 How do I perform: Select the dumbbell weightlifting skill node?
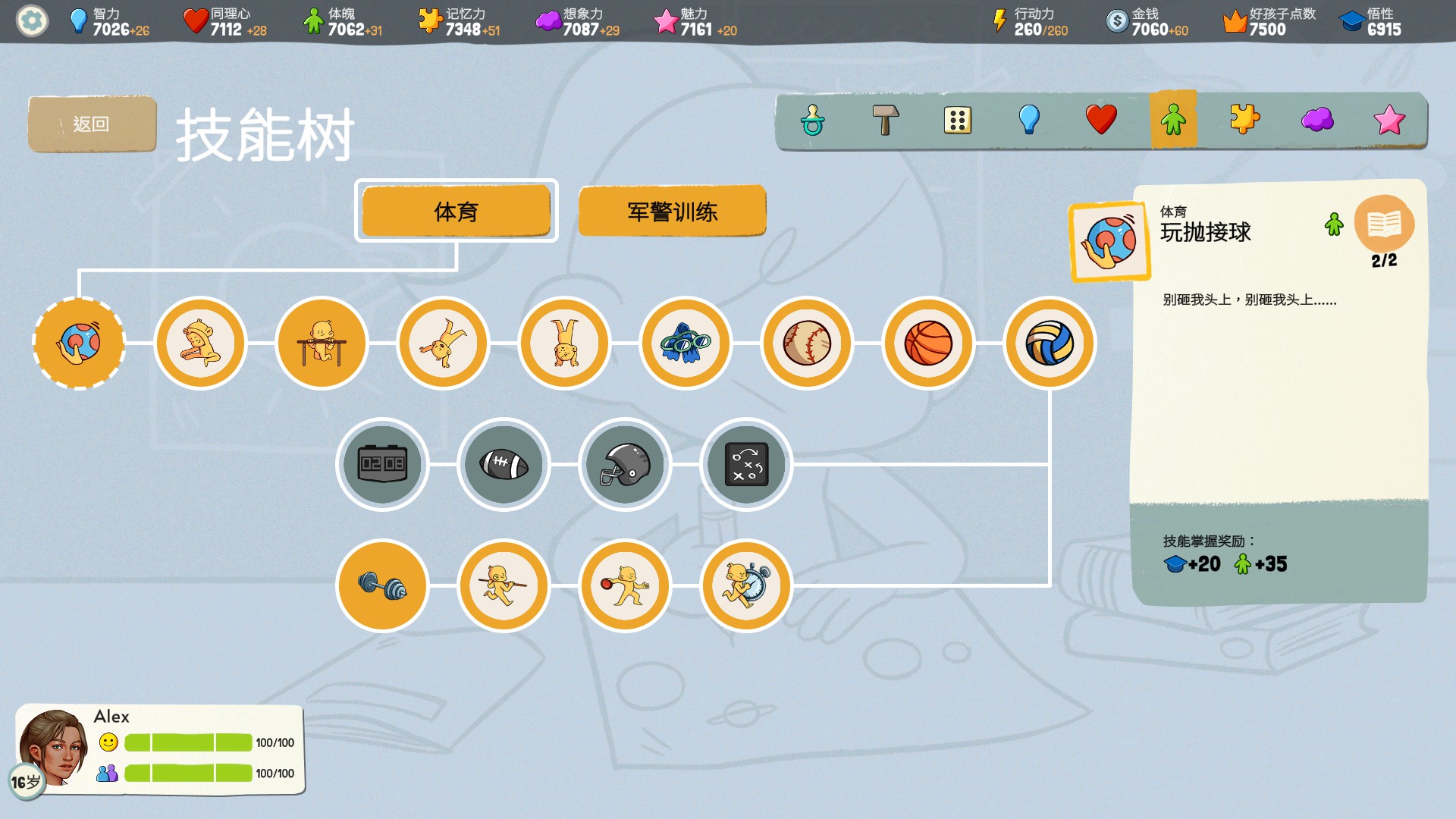tap(382, 585)
